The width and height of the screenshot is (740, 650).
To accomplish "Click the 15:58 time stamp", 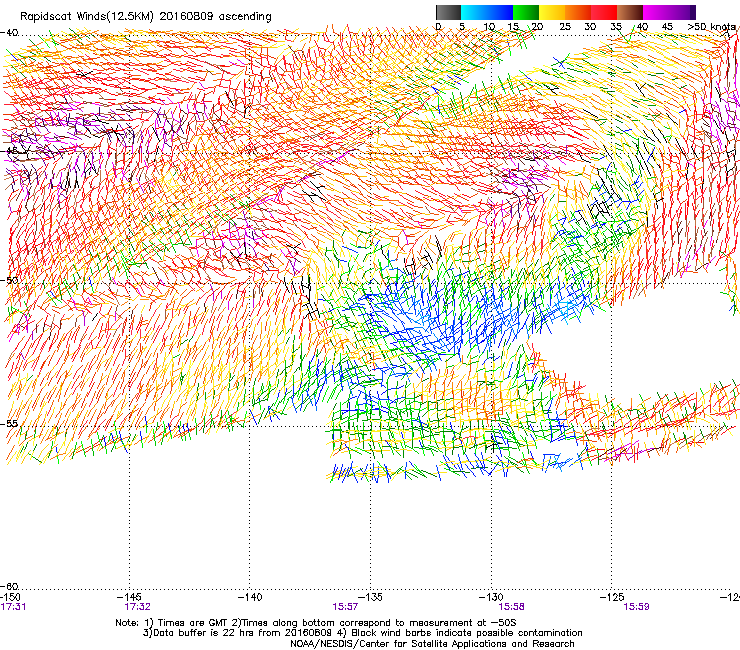I will pos(512,607).
